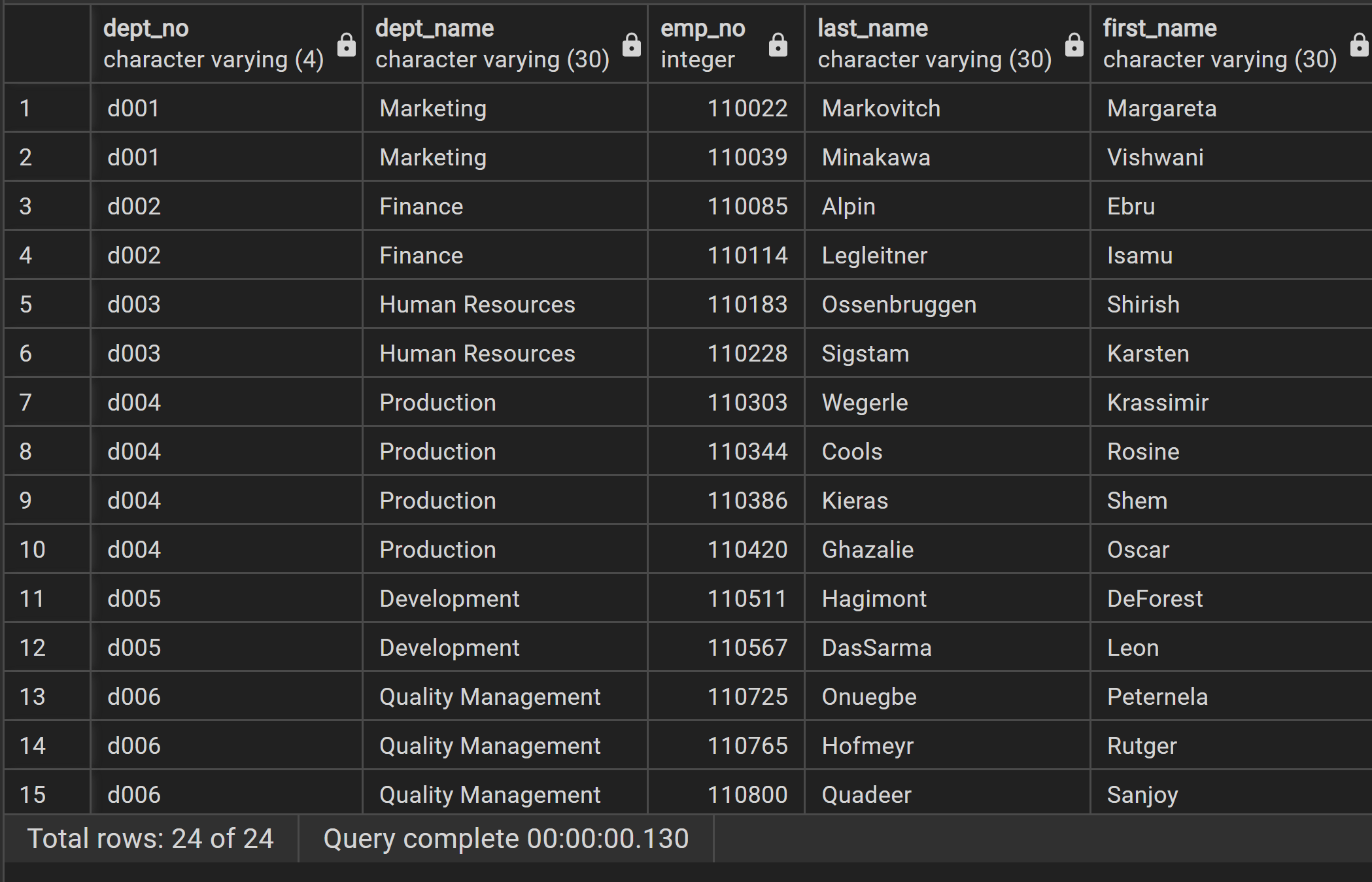The width and height of the screenshot is (1372, 882).
Task: Click the lock icon in dept_no header
Action: pos(346,45)
